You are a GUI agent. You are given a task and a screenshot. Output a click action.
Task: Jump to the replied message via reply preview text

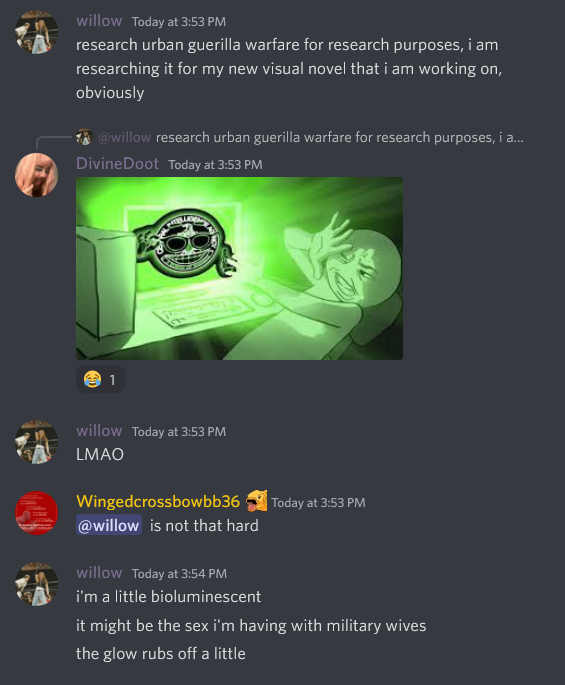pos(340,137)
